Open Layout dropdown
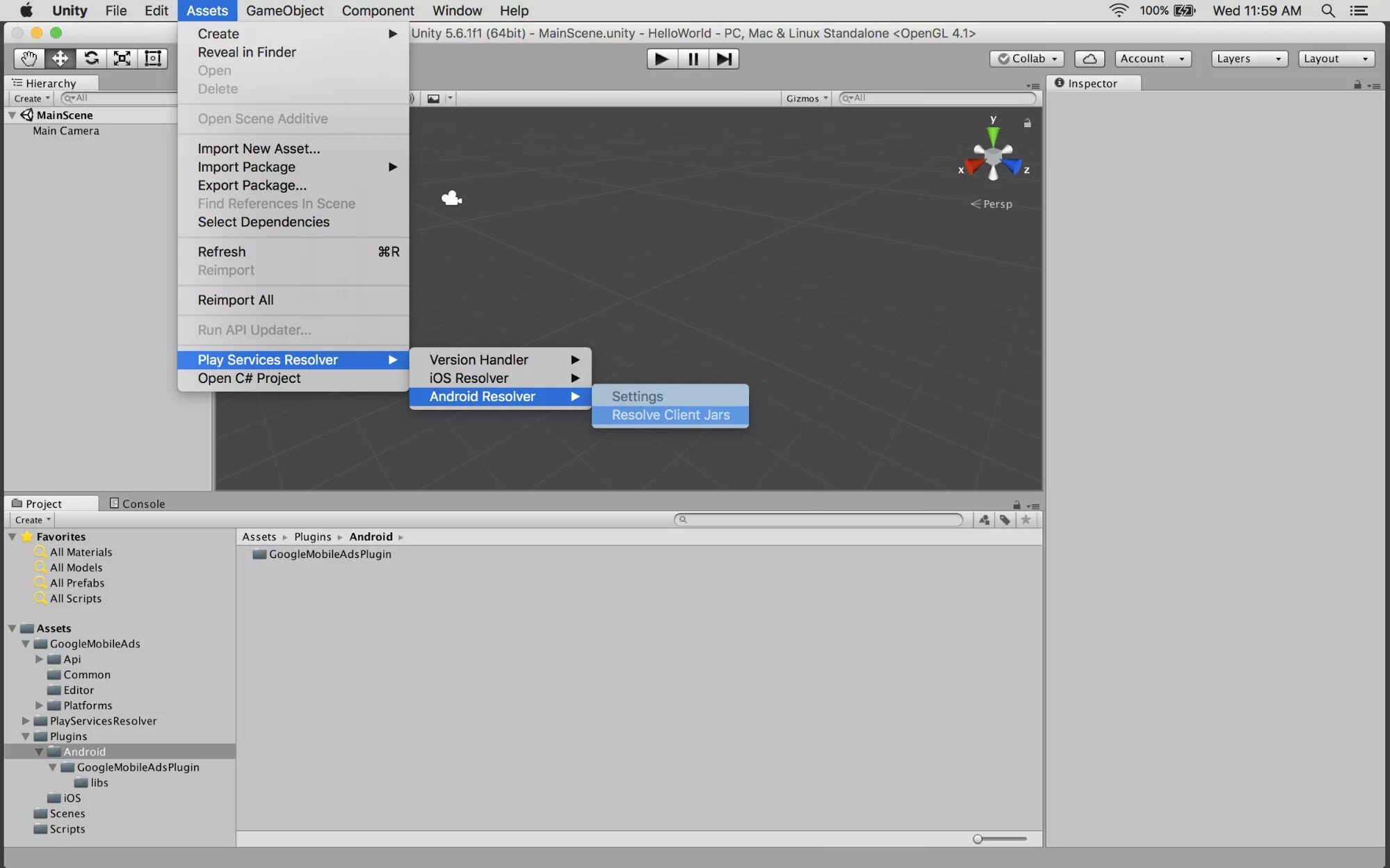Viewport: 1390px width, 868px height. [x=1336, y=59]
